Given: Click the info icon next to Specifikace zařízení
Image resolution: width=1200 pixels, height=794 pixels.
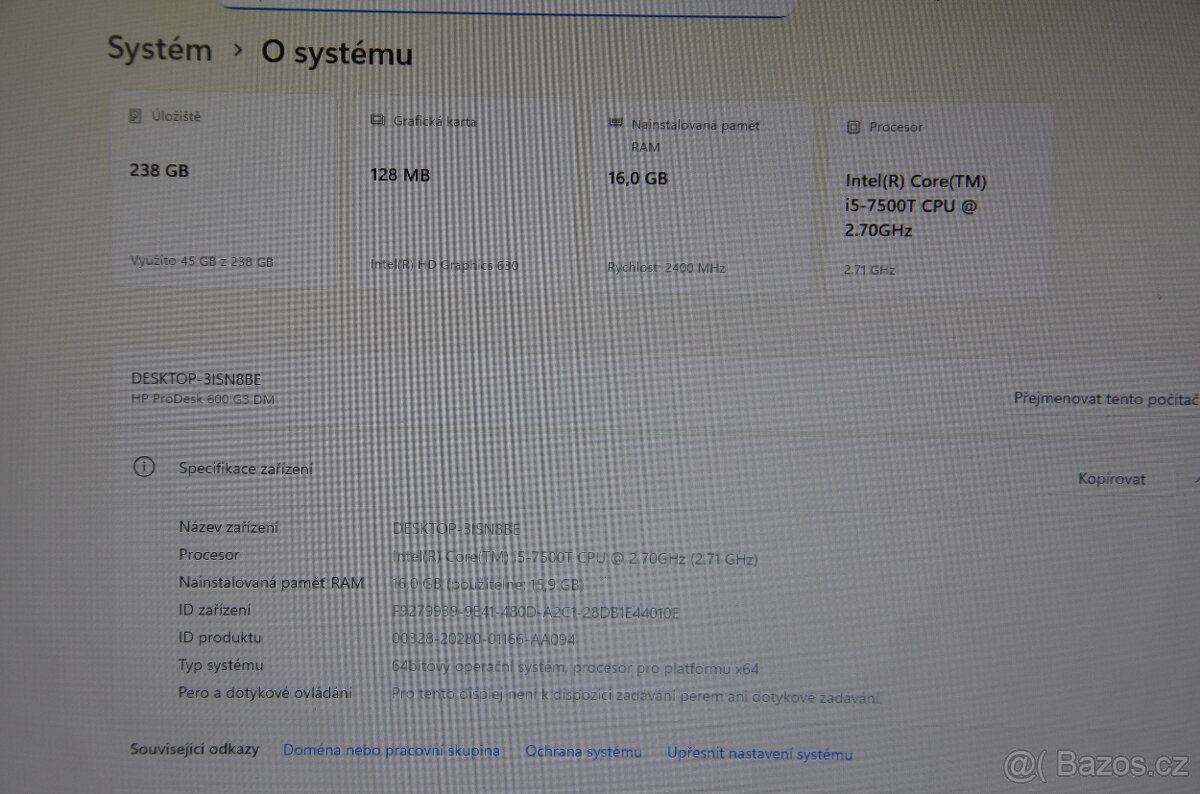Looking at the screenshot, I should [x=146, y=467].
